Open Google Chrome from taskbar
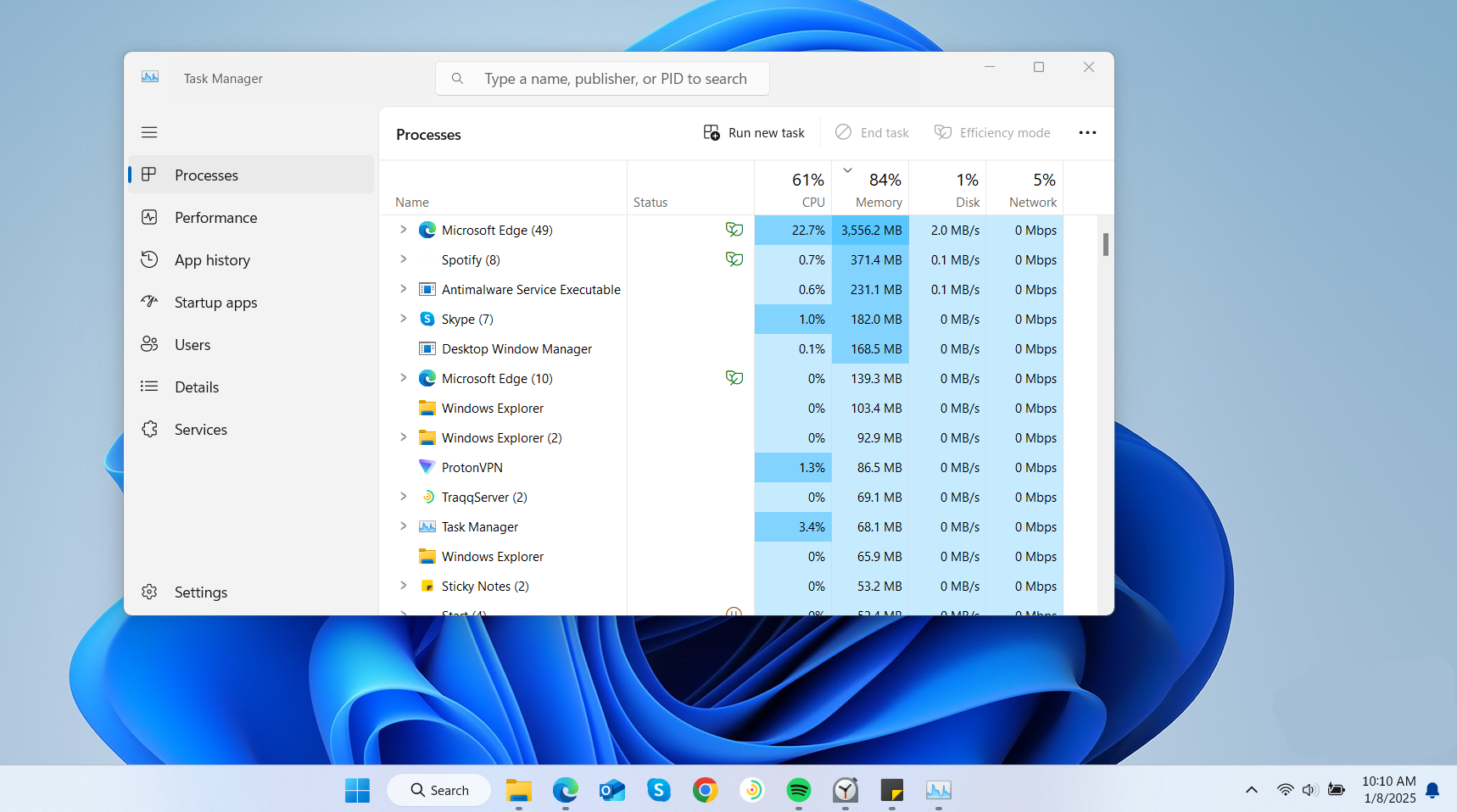Screen dimensions: 1457x812 click(706, 790)
